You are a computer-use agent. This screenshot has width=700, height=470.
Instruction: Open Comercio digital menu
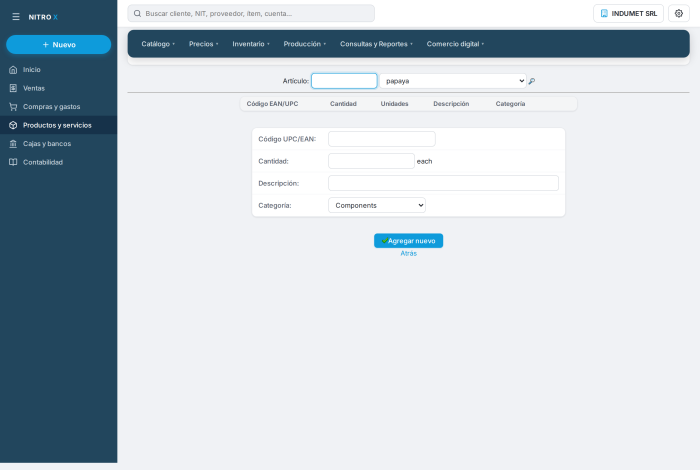pyautogui.click(x=455, y=44)
